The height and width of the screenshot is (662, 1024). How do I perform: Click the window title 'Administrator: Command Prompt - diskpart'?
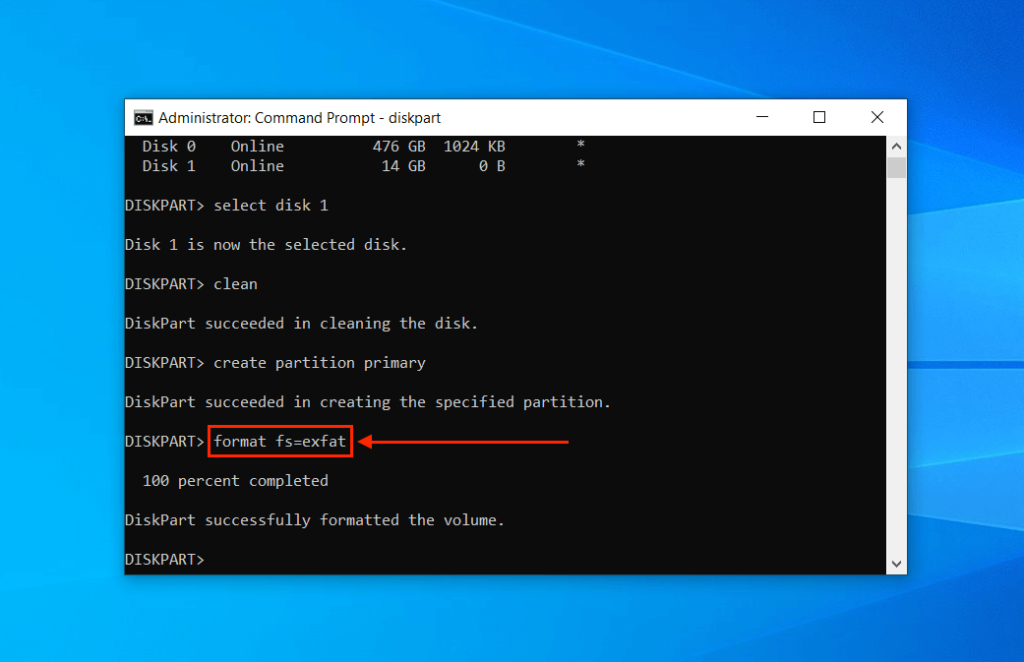coord(300,117)
